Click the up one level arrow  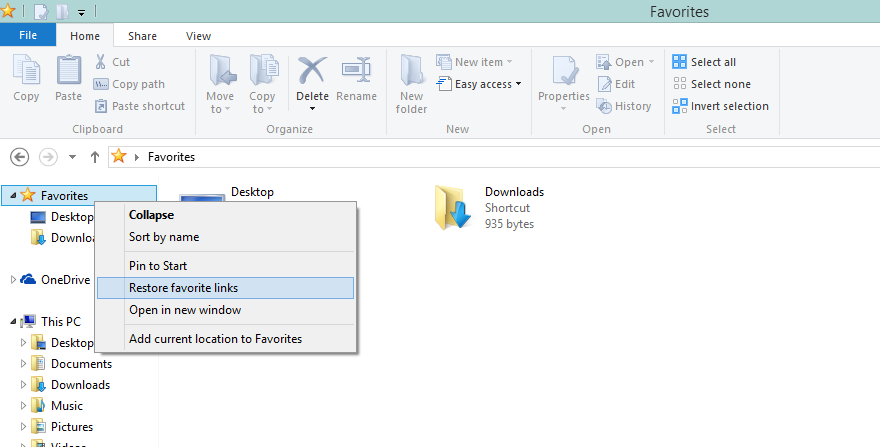coord(95,157)
